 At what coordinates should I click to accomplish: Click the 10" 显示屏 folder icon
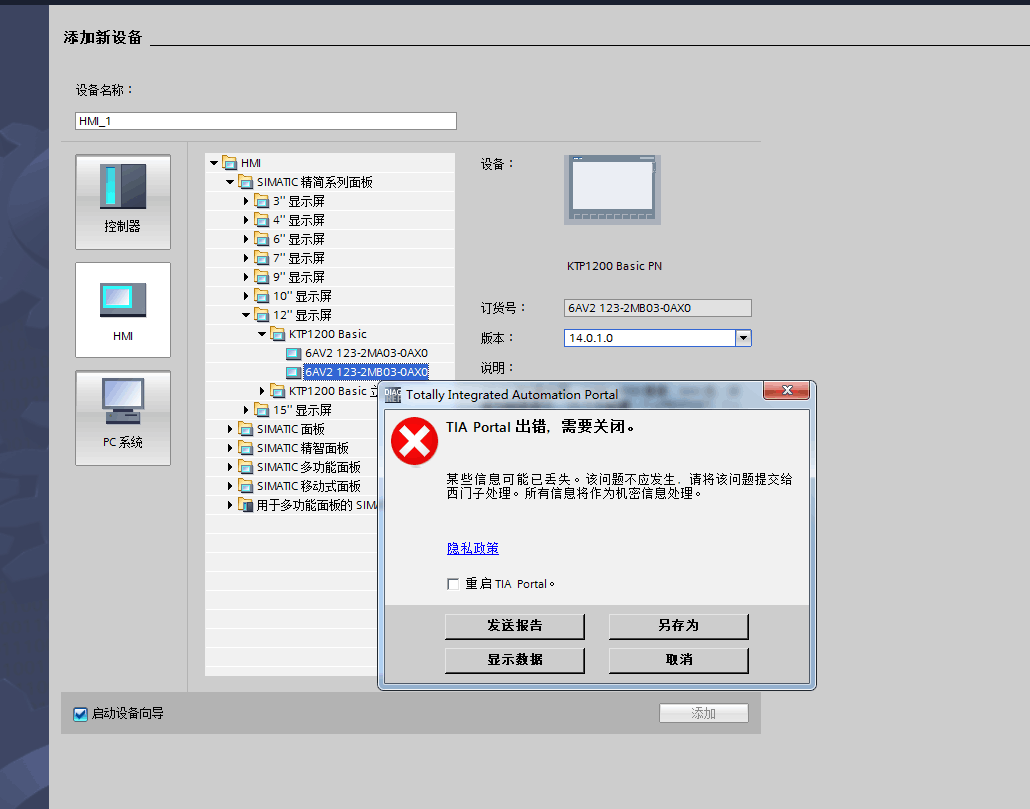click(261, 296)
